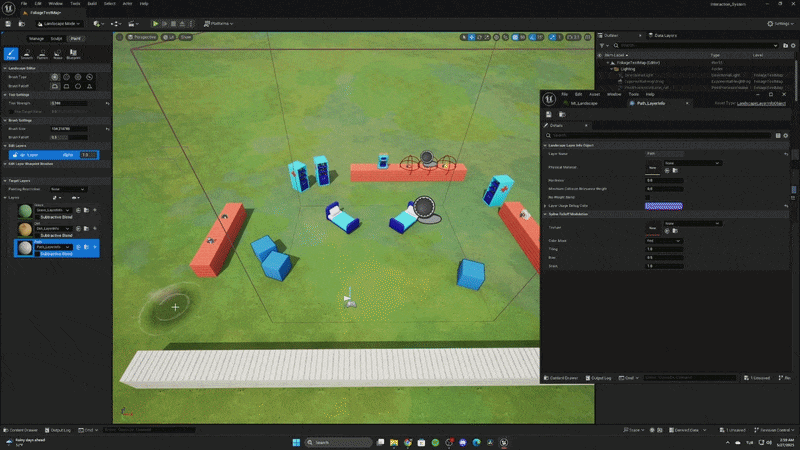The width and height of the screenshot is (800, 450).
Task: Open Painting Restriction dropdown
Action: tap(68, 189)
